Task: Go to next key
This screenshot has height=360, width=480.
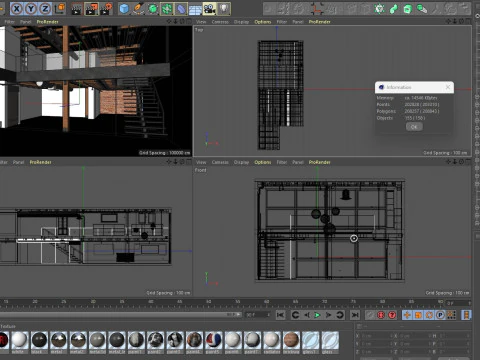Action: (x=340, y=315)
